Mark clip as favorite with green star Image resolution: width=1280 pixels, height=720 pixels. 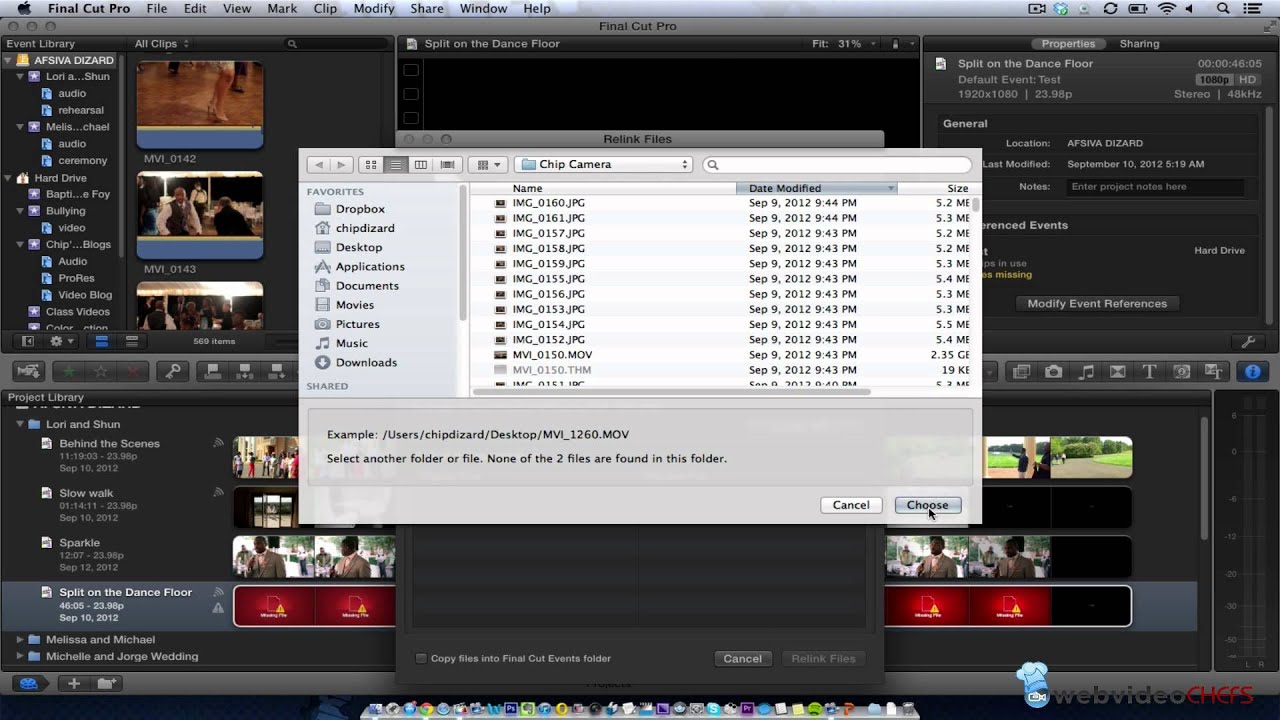[69, 372]
